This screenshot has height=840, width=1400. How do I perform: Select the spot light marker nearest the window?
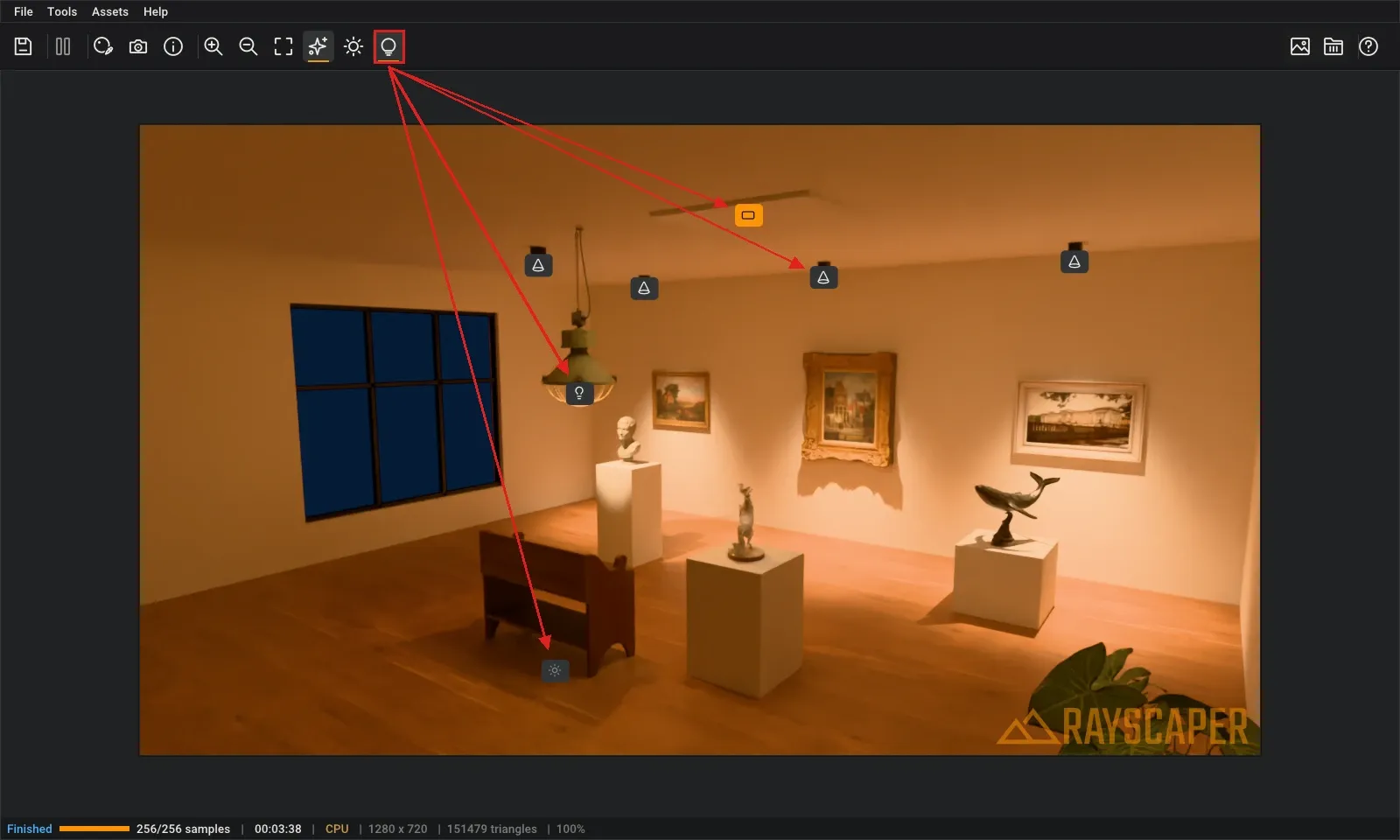[x=538, y=265]
